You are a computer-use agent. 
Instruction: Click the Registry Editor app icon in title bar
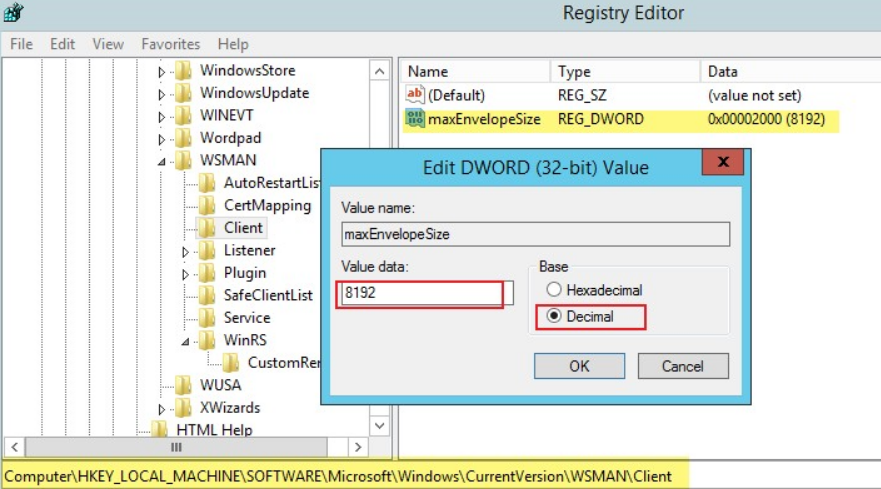point(13,12)
